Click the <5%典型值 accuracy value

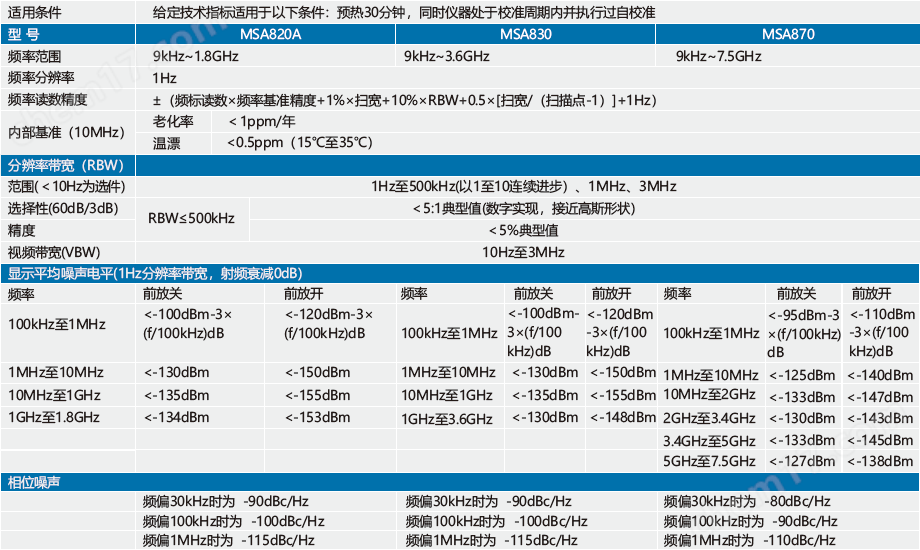point(523,231)
